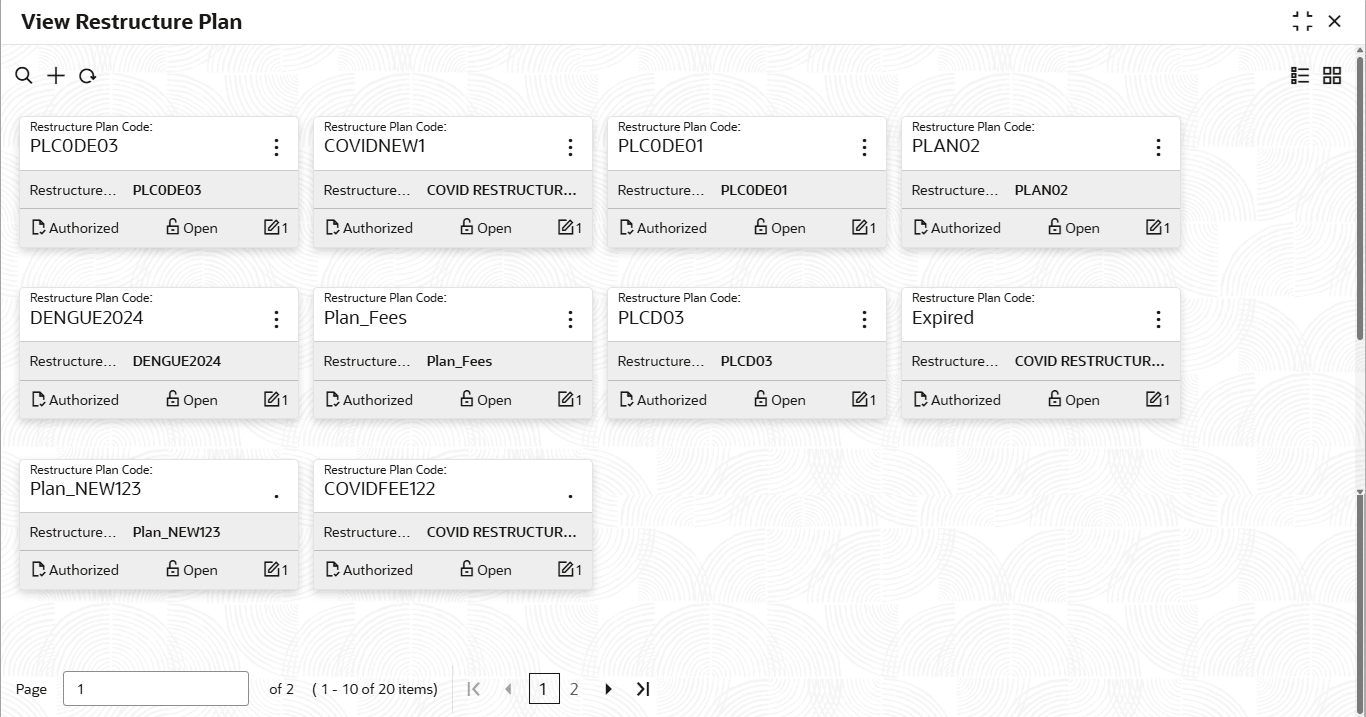This screenshot has height=717, width=1366.
Task: Click the Open lock icon on Expired card
Action: click(1054, 399)
